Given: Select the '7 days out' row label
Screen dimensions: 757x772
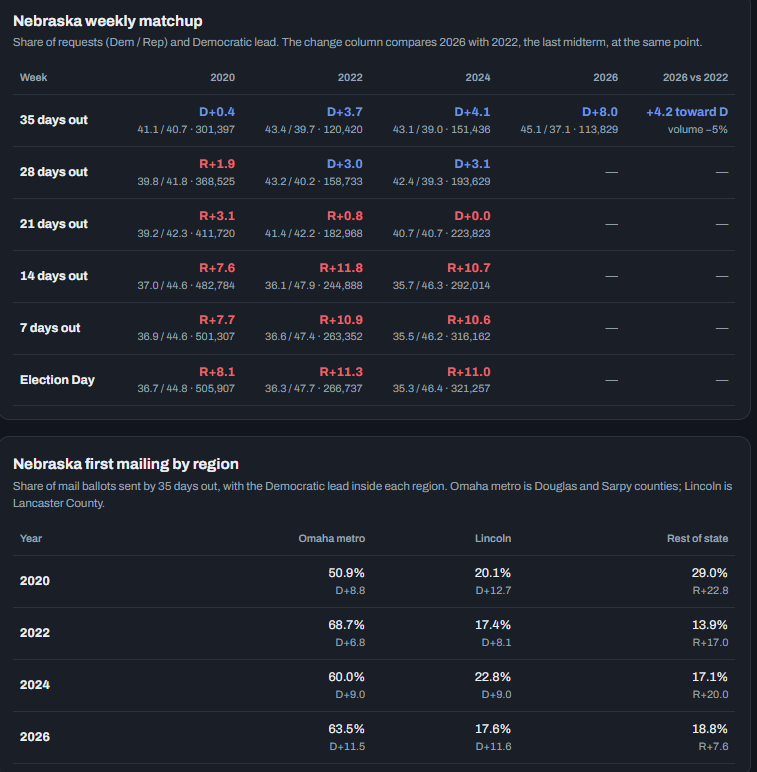Looking at the screenshot, I should pos(50,328).
